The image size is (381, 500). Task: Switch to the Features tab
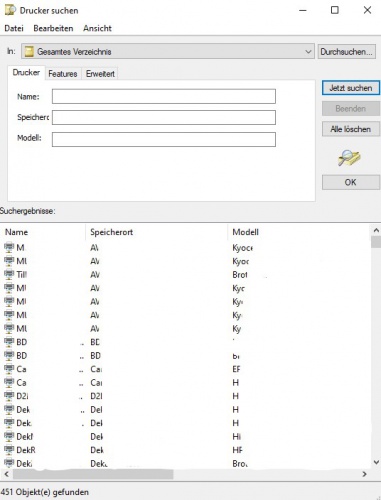click(x=63, y=74)
